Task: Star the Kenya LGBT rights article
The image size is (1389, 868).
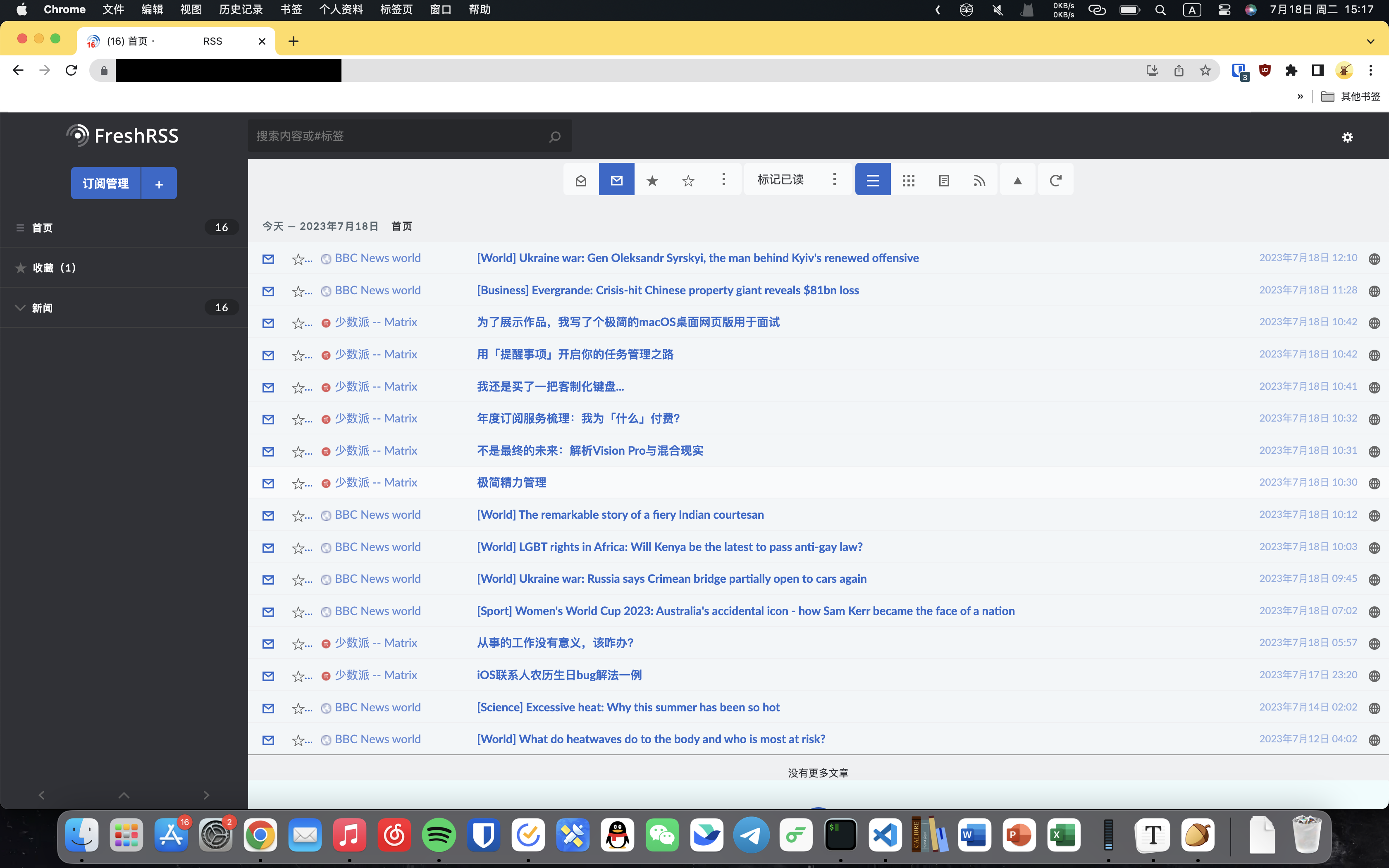Action: click(298, 548)
